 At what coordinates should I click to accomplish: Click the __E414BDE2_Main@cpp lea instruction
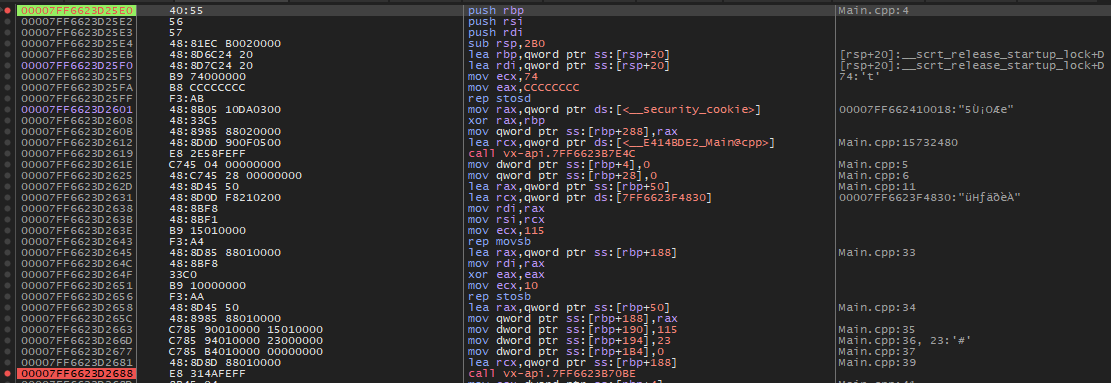tap(621, 142)
